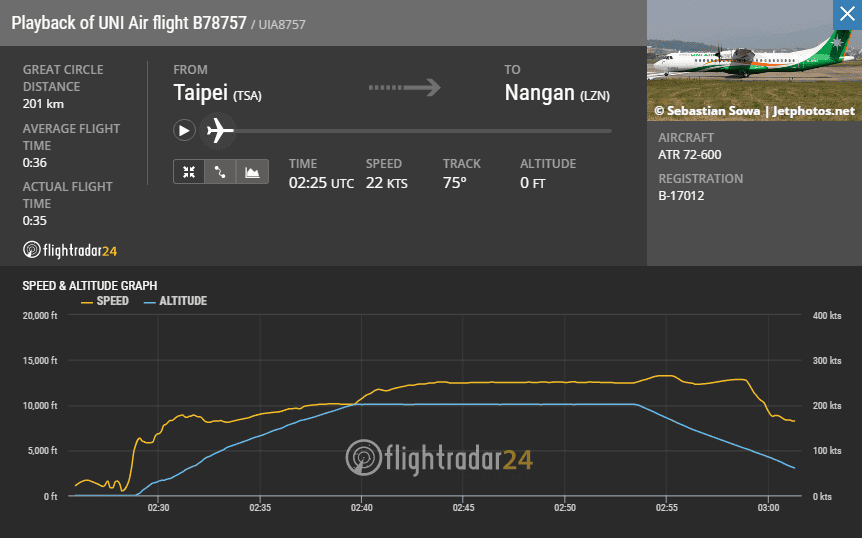
Task: Click the blue ALTITUDE legend entry
Action: pyautogui.click(x=176, y=301)
